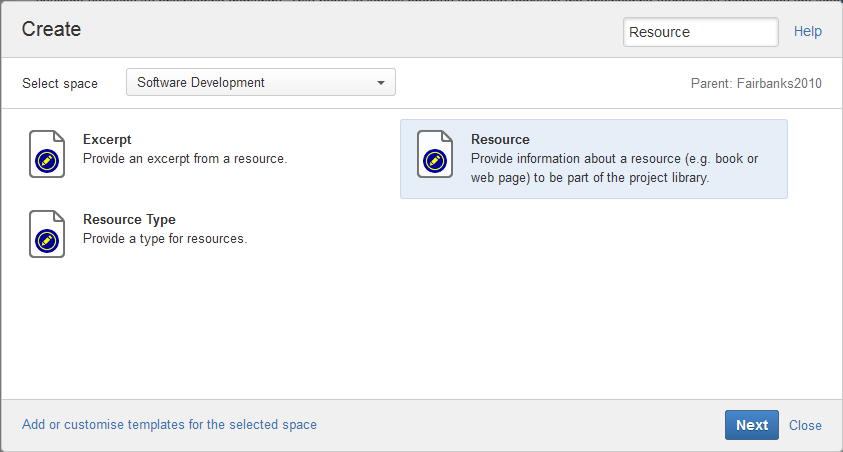The image size is (843, 452).
Task: Select the Resource Type template title
Action: tap(129, 220)
